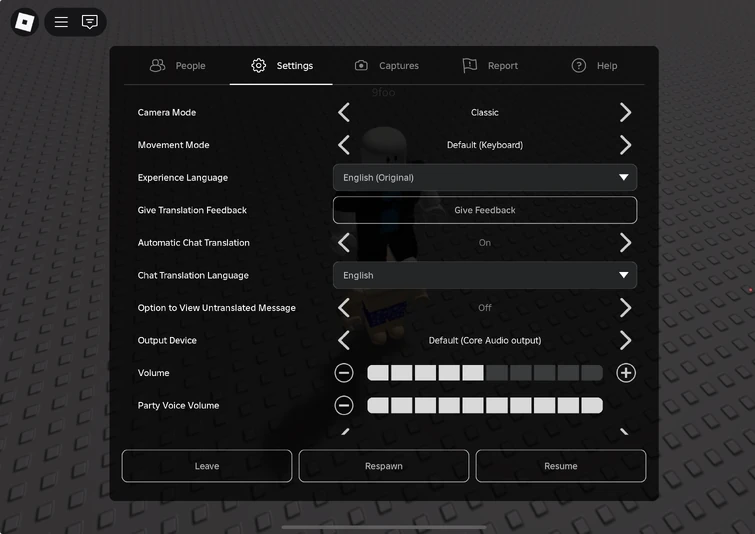Click the Default (Keyboard) value text
Viewport: 755px width, 534px height.
click(x=484, y=145)
